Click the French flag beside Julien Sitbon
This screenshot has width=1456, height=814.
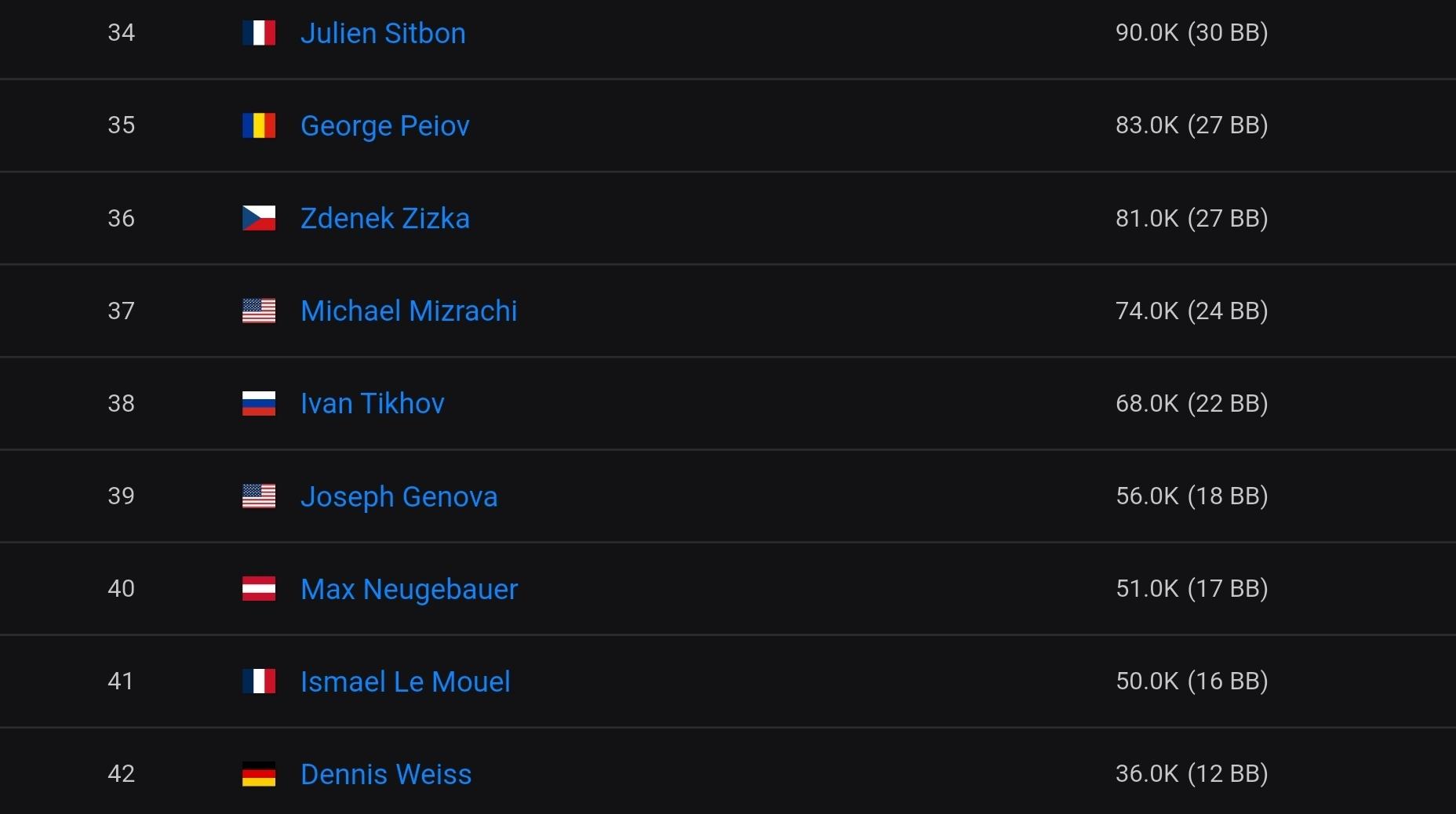pyautogui.click(x=259, y=33)
